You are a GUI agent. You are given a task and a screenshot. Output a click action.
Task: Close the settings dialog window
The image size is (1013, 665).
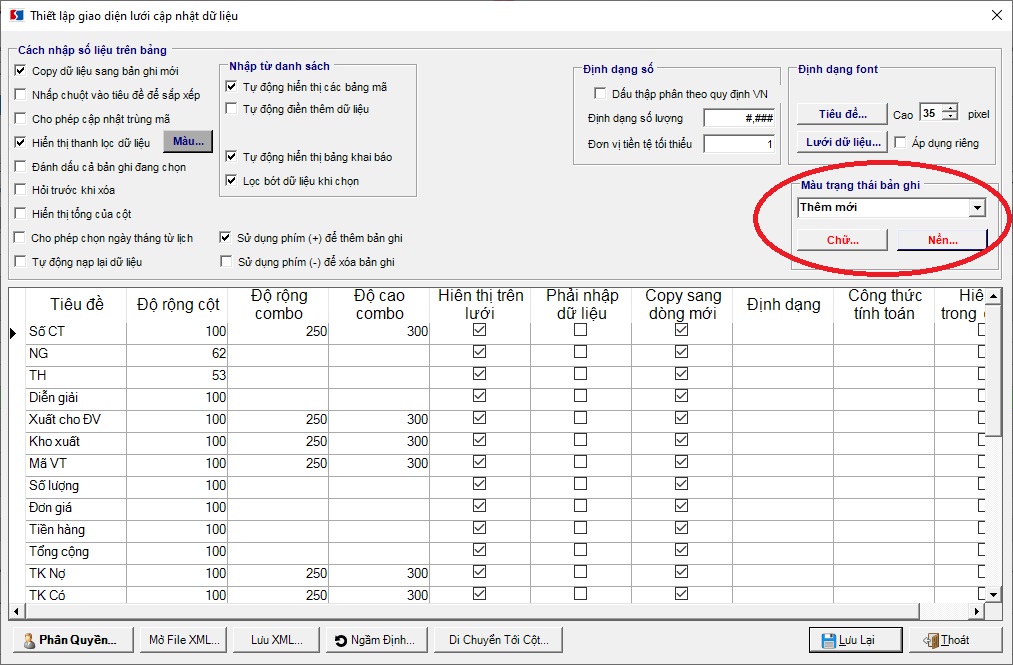(x=997, y=15)
